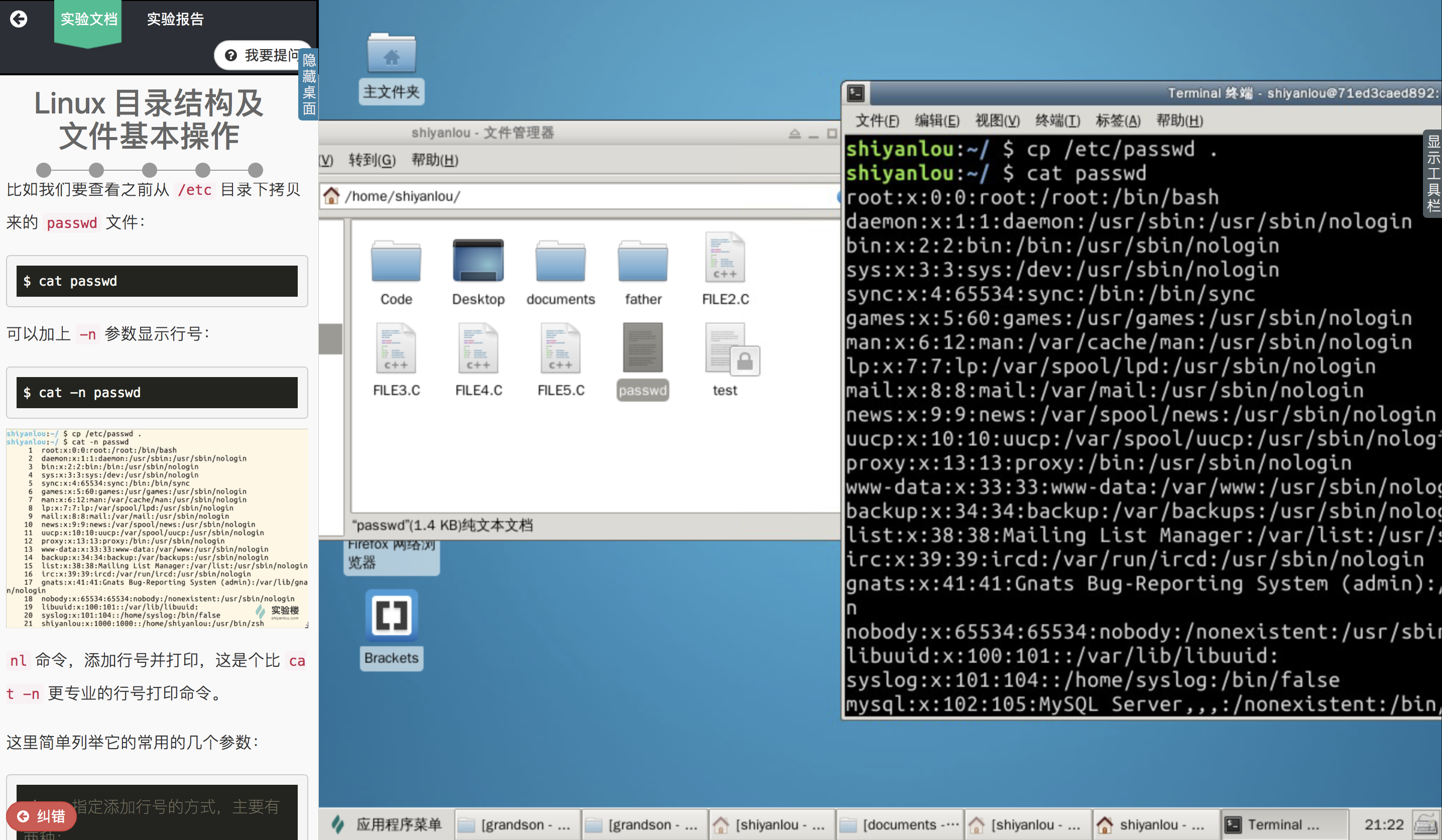Image resolution: width=1442 pixels, height=840 pixels.
Task: Open file manager 转到(G) menu
Action: (x=372, y=160)
